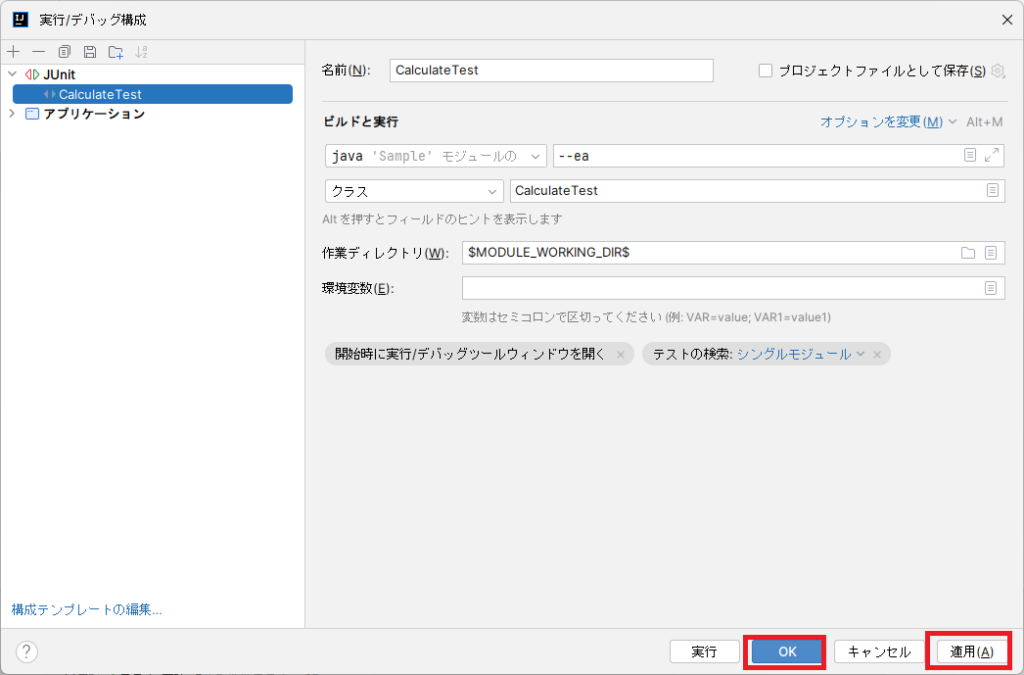Open help with the question mark icon
The image size is (1024, 675).
pyautogui.click(x=27, y=651)
